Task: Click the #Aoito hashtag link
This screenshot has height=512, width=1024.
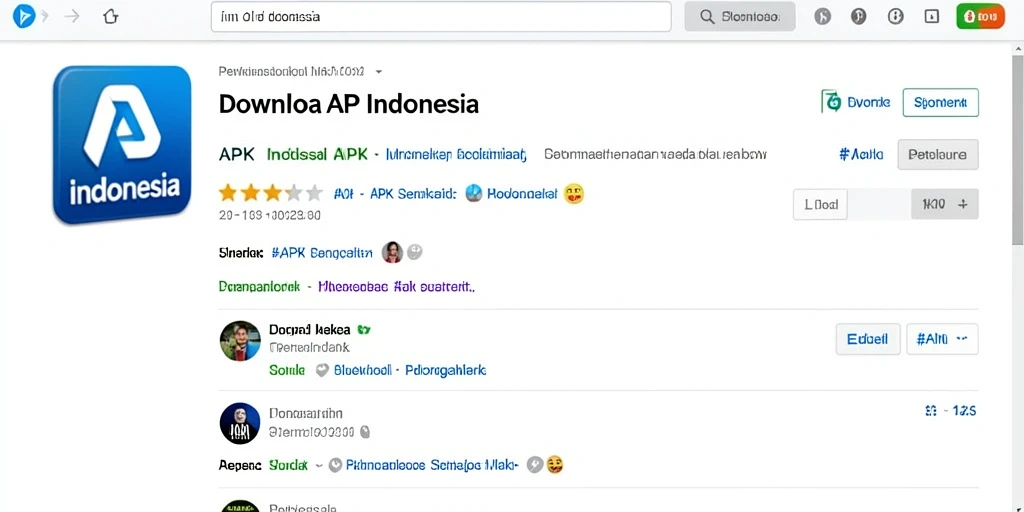Action: coord(861,154)
